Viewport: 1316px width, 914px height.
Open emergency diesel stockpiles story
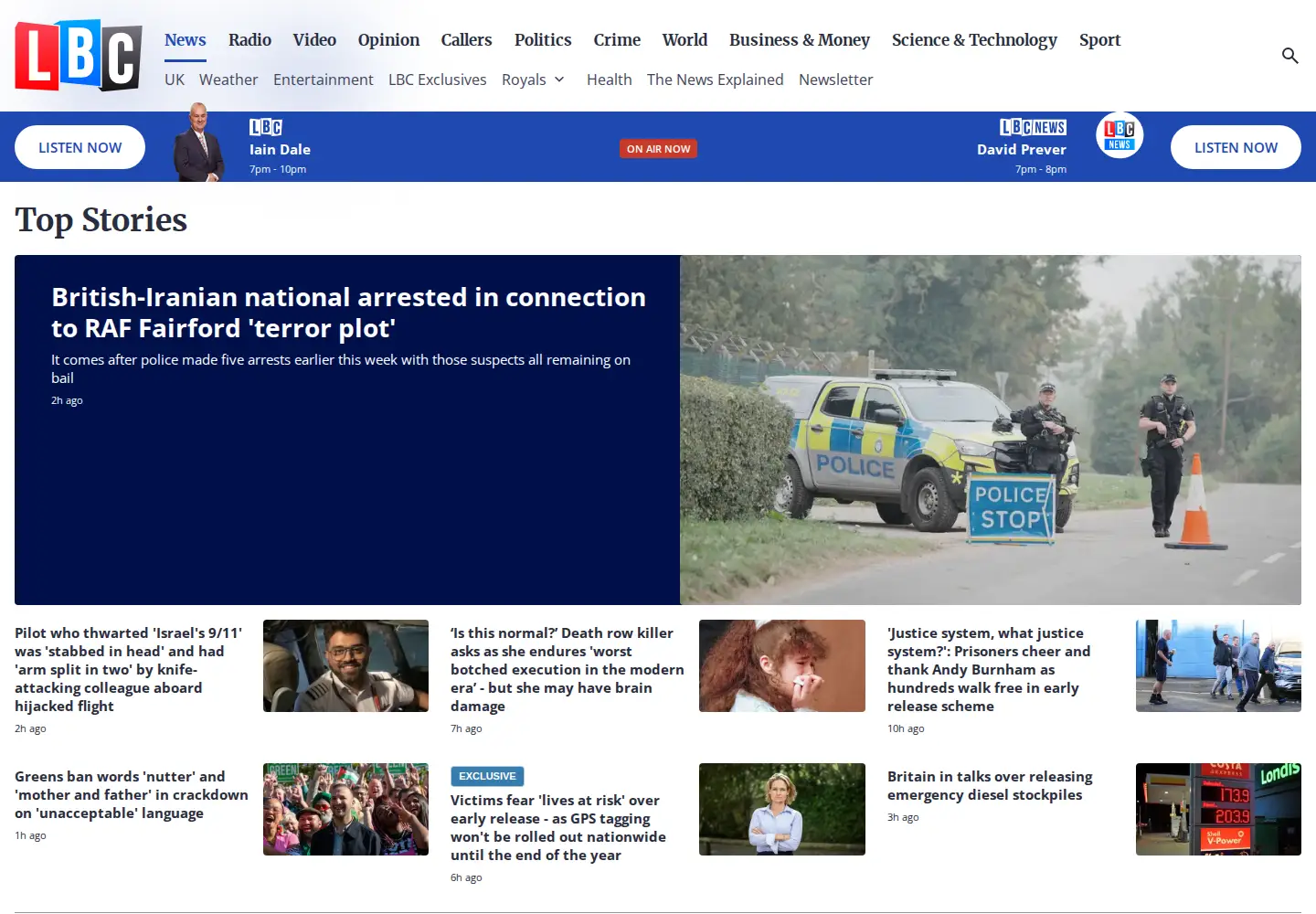(990, 785)
